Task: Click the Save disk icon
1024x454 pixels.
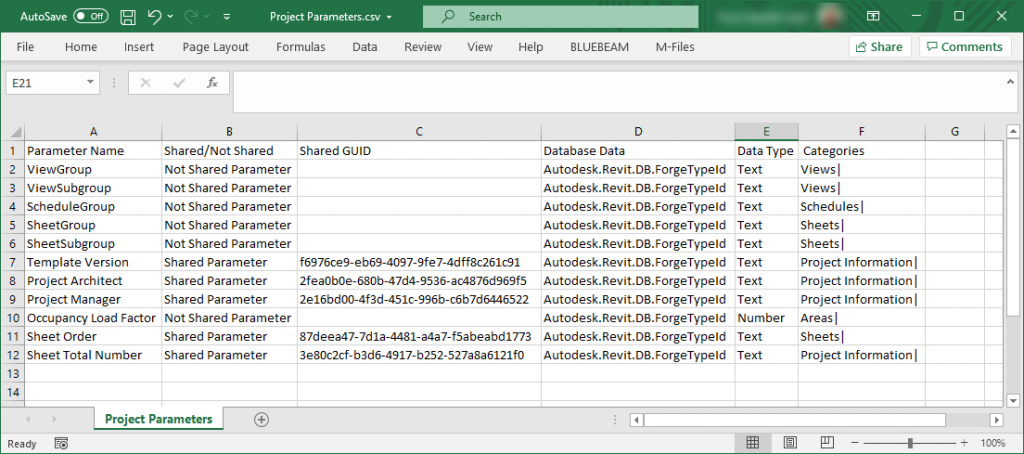Action: [x=129, y=17]
